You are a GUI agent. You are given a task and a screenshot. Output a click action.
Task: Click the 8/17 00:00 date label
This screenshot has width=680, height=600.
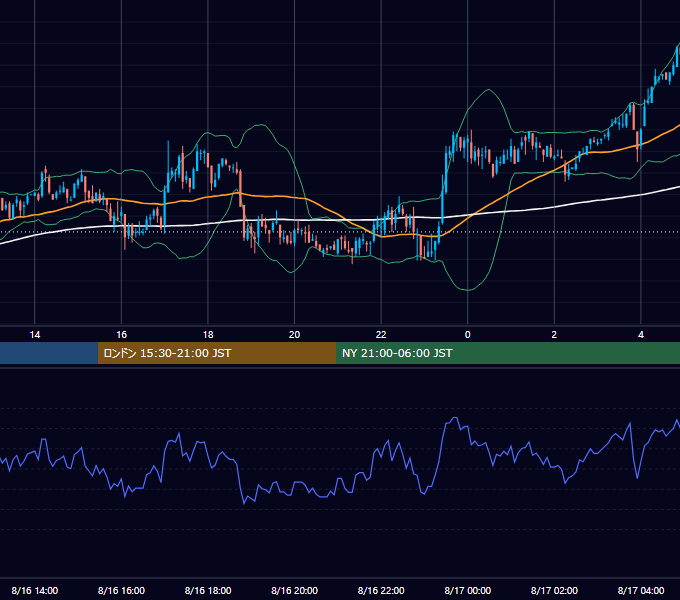(468, 590)
